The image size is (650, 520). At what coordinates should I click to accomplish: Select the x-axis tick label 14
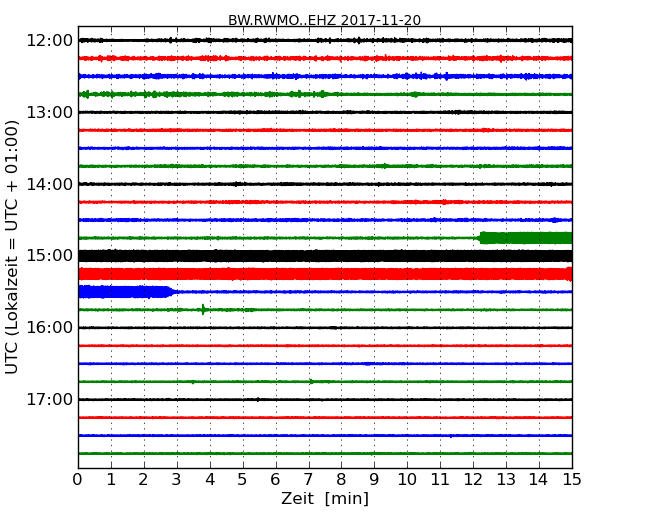(539, 479)
